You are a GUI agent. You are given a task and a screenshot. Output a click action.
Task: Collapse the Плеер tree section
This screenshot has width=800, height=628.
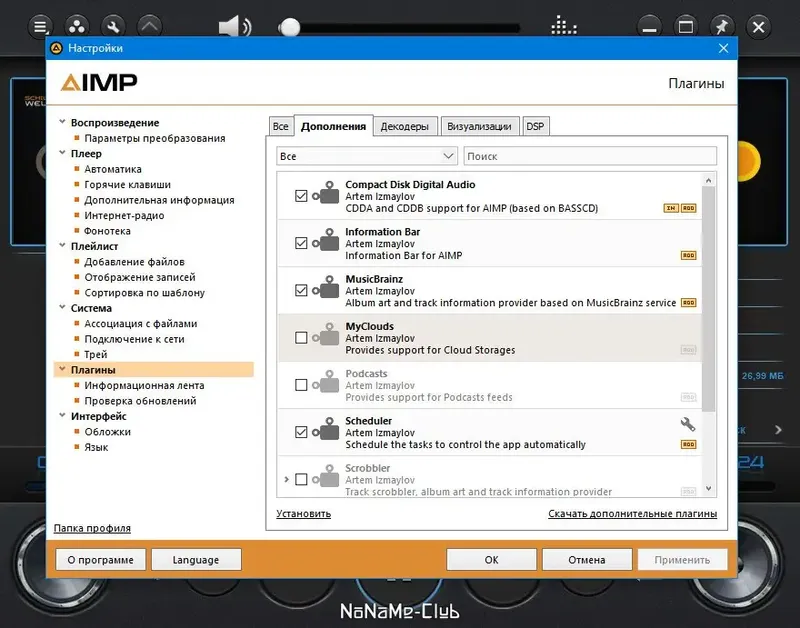point(62,153)
